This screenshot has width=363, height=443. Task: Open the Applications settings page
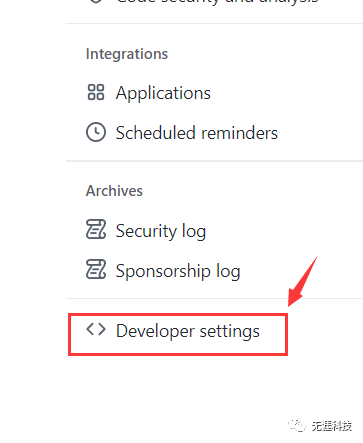pos(163,93)
